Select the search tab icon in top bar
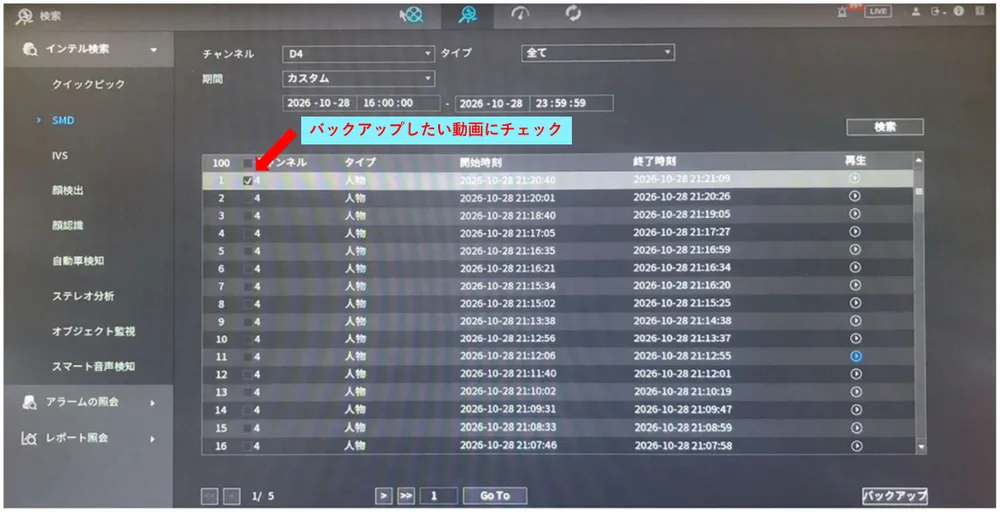1000x512 pixels. pos(467,14)
